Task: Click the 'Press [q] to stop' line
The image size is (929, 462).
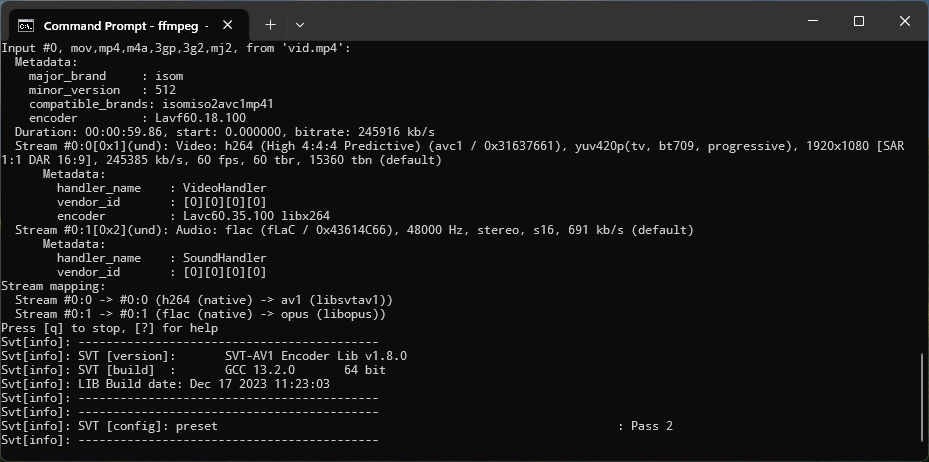Action: pyautogui.click(x=110, y=328)
